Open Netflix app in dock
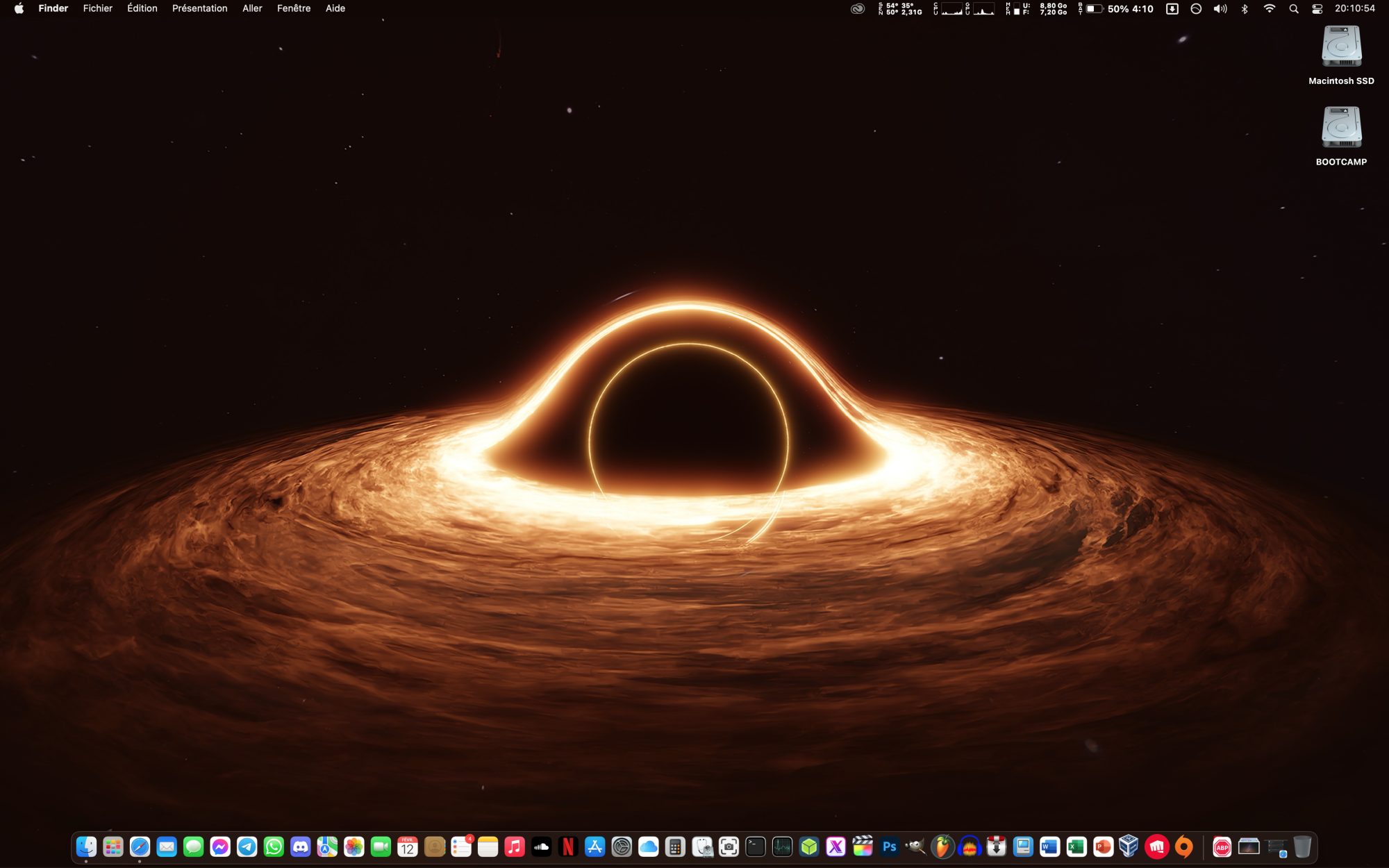The image size is (1389, 868). point(568,846)
